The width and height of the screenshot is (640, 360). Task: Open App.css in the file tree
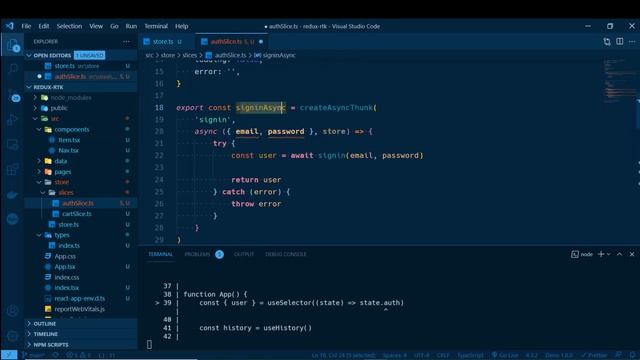(65, 256)
